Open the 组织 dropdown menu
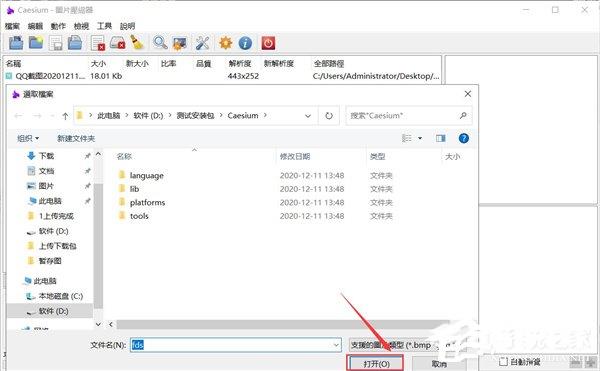 point(28,138)
